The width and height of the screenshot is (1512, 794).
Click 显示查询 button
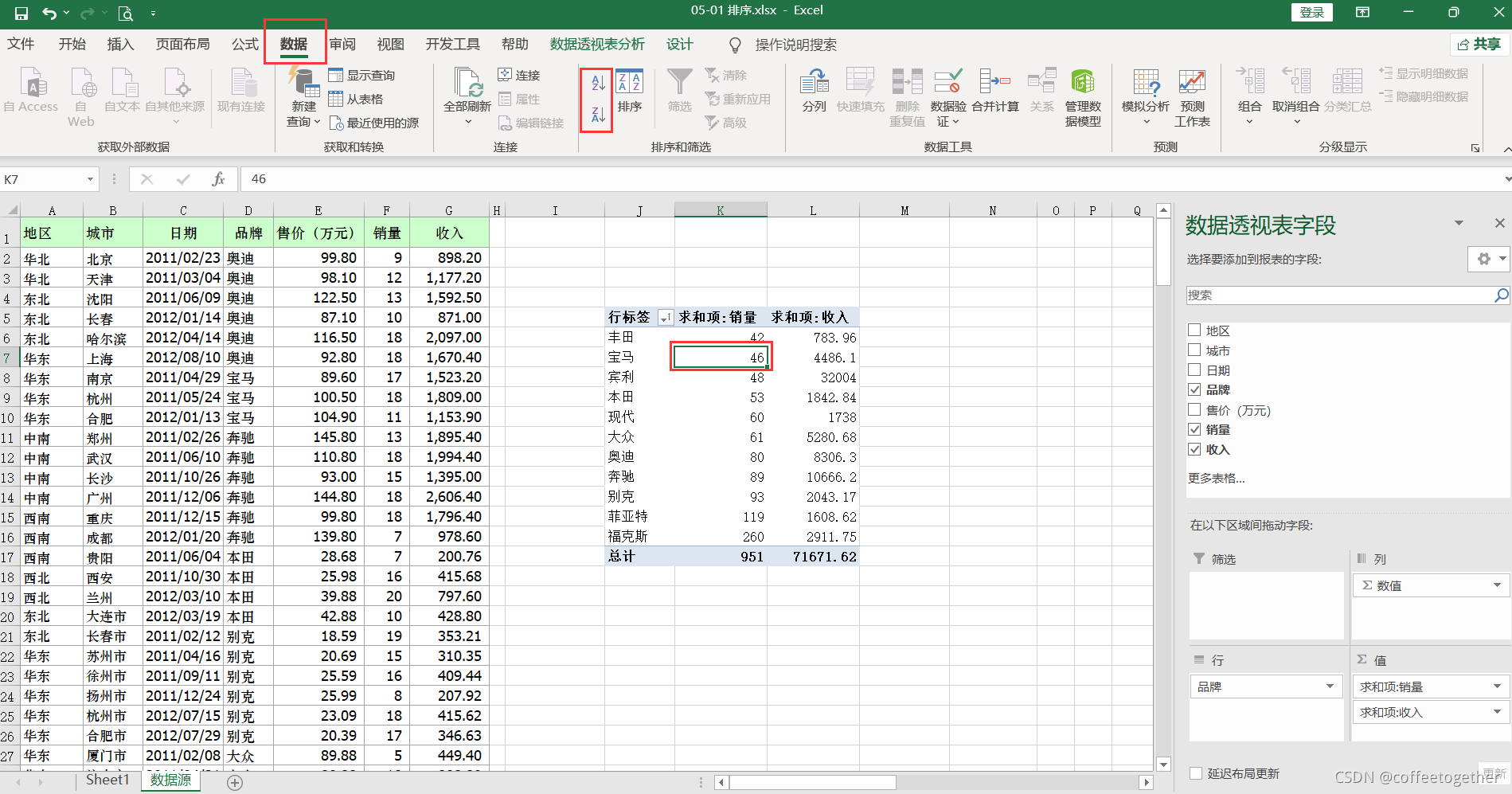[x=361, y=75]
